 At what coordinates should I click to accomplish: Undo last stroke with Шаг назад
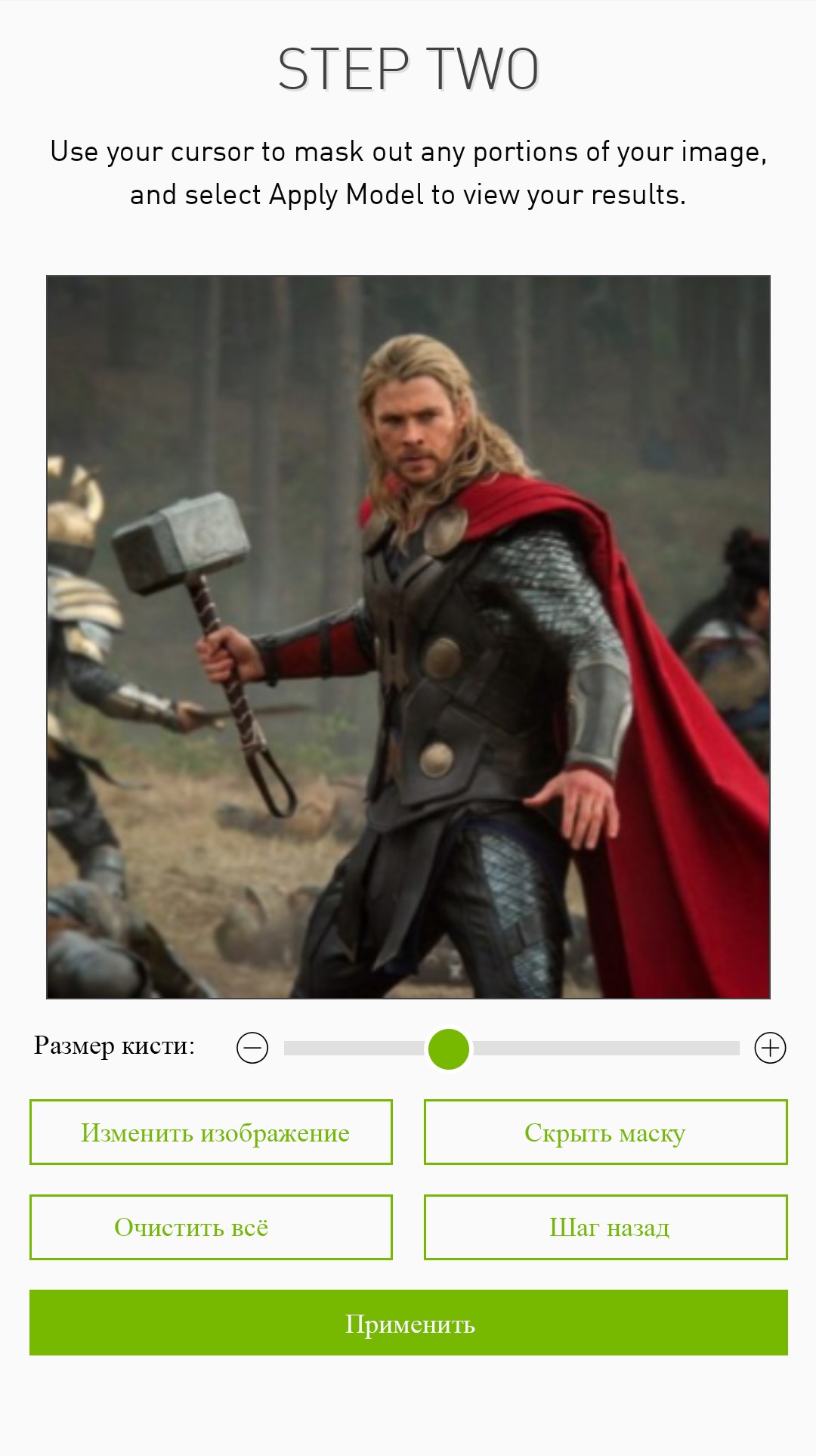pyautogui.click(x=606, y=1227)
